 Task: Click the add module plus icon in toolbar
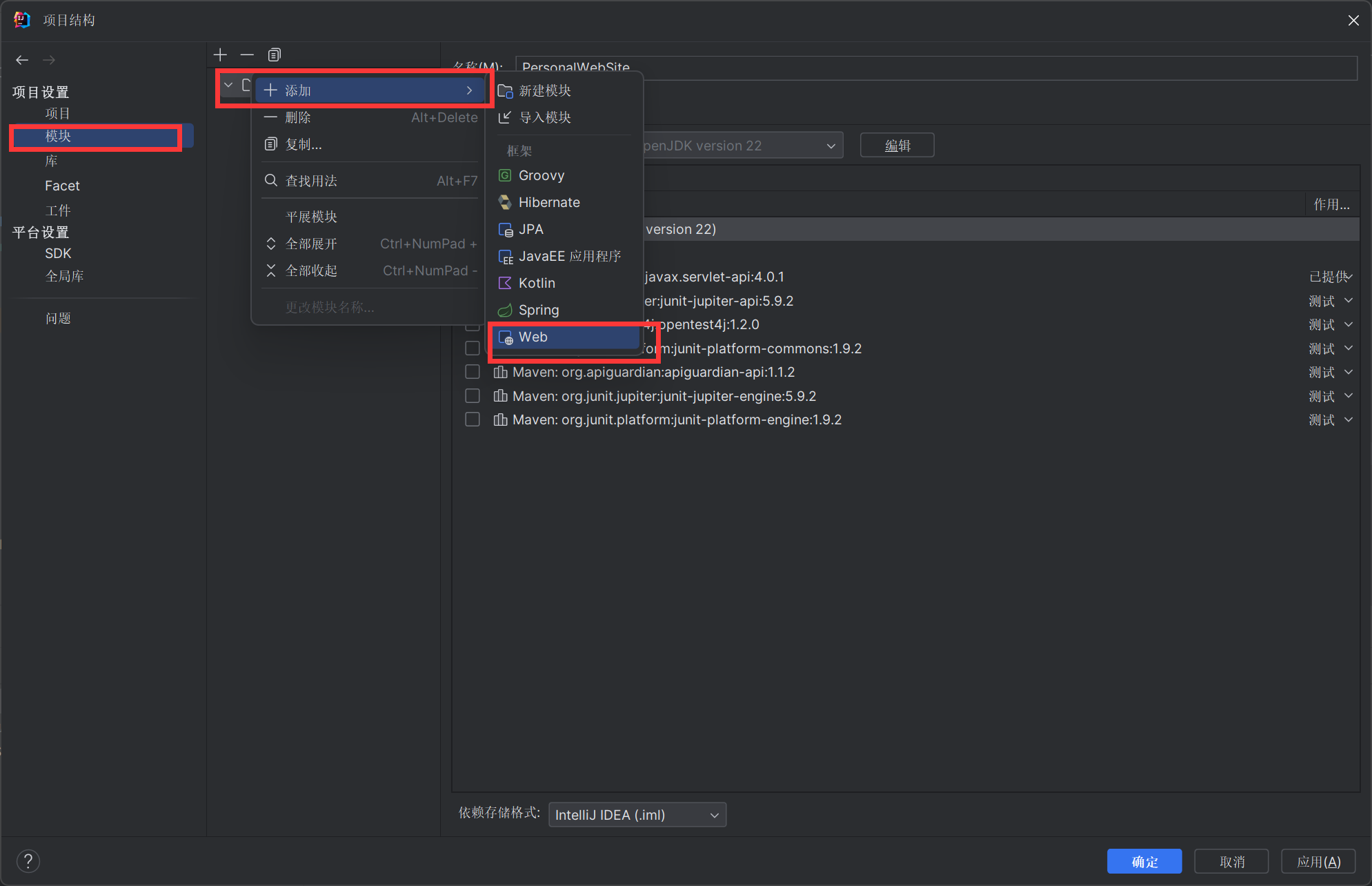(x=220, y=55)
